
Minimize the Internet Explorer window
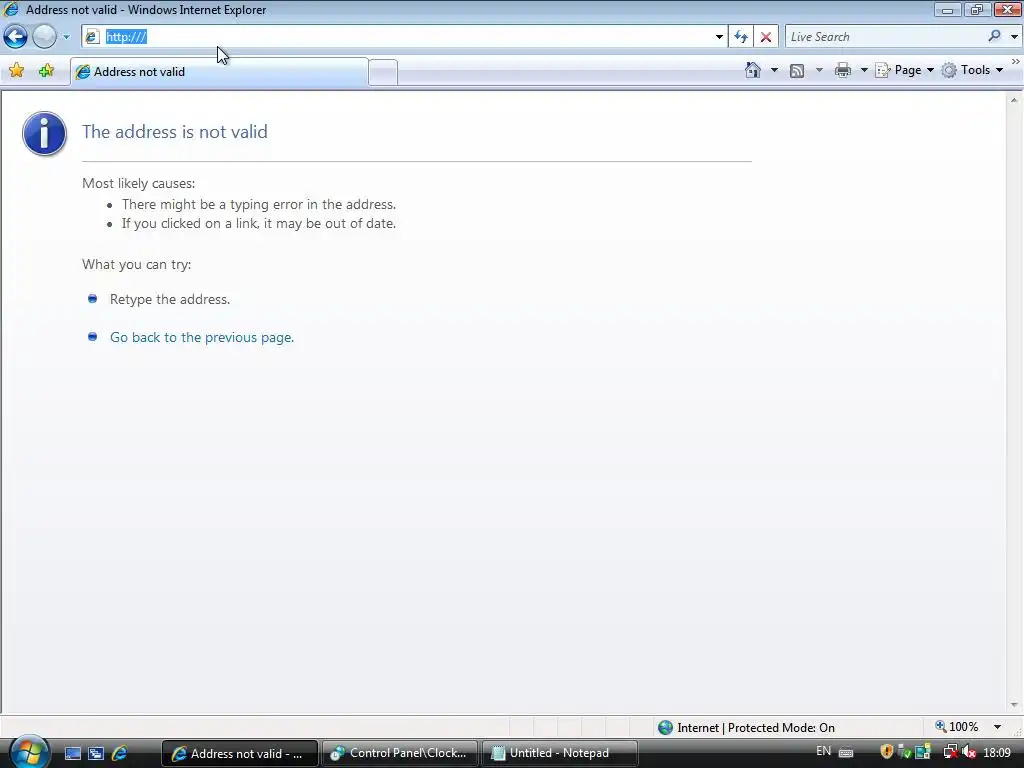coord(947,9)
